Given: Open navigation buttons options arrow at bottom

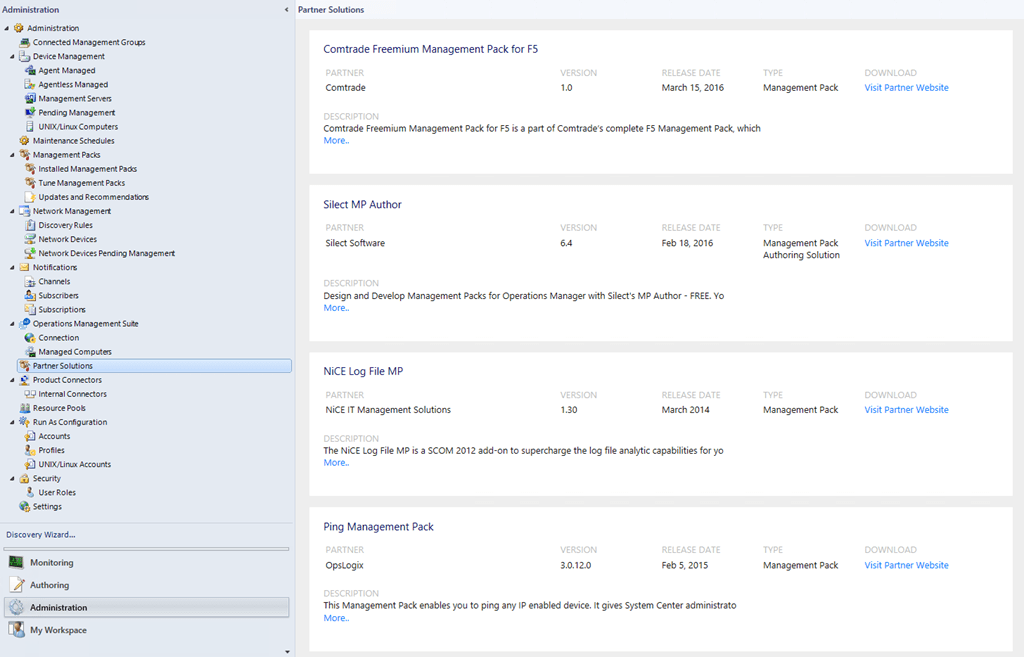Looking at the screenshot, I should click(287, 651).
